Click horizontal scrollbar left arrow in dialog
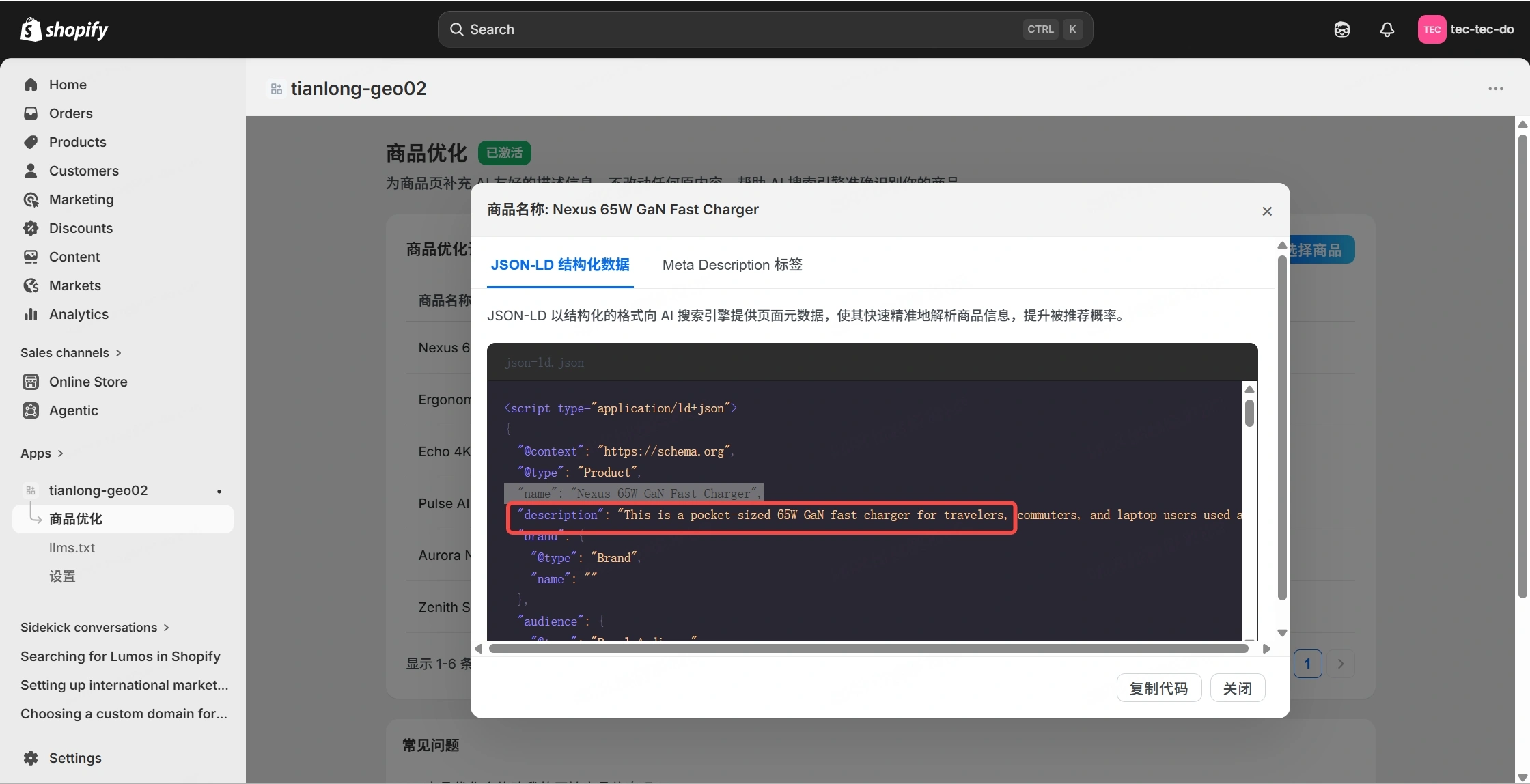Viewport: 1530px width, 784px height. click(479, 649)
